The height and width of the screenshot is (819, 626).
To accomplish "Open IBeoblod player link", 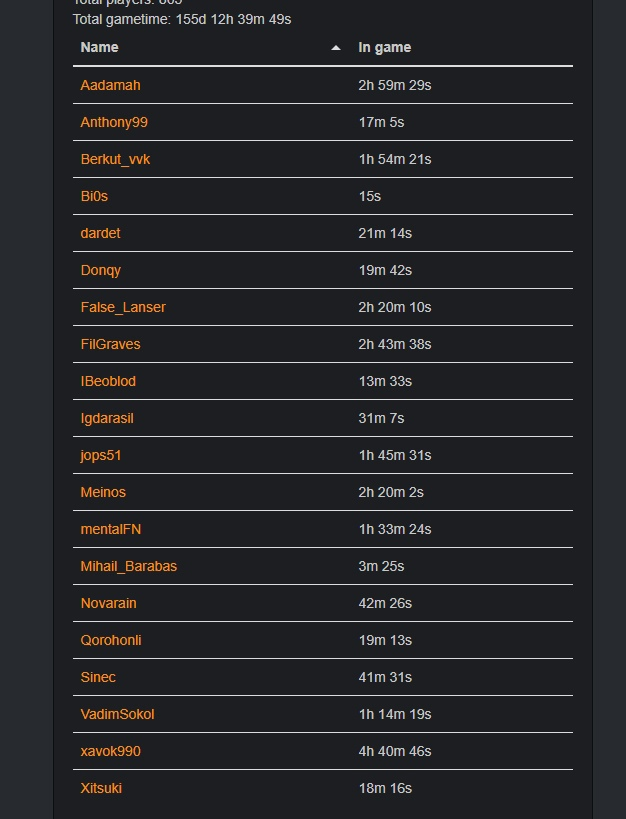I will point(108,381).
